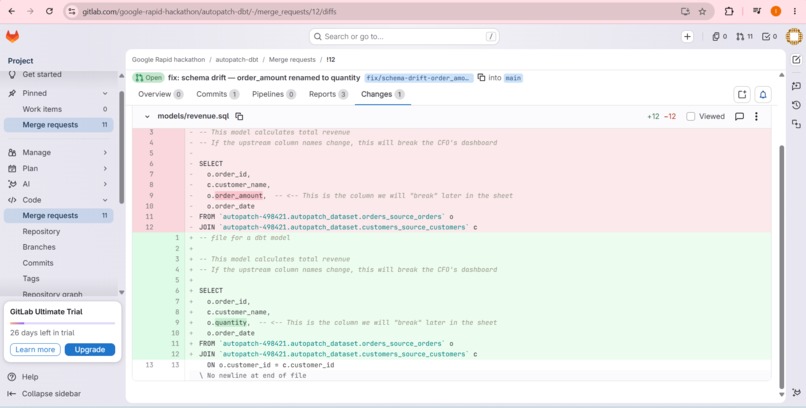Click the Collapse sidebar arrow icon
This screenshot has width=806, height=408.
pos(11,394)
